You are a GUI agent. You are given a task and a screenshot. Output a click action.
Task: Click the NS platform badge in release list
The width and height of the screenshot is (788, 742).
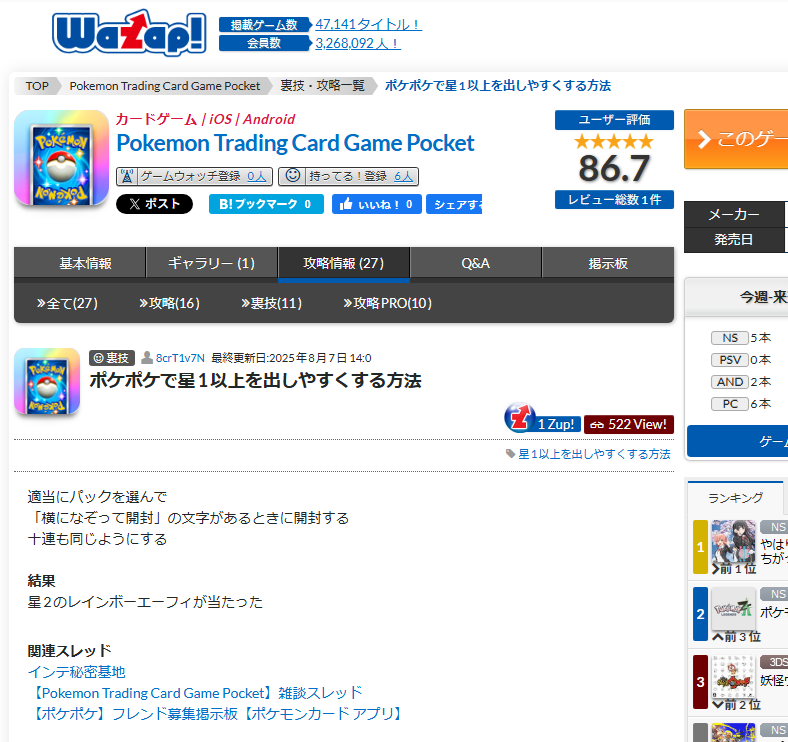click(730, 338)
